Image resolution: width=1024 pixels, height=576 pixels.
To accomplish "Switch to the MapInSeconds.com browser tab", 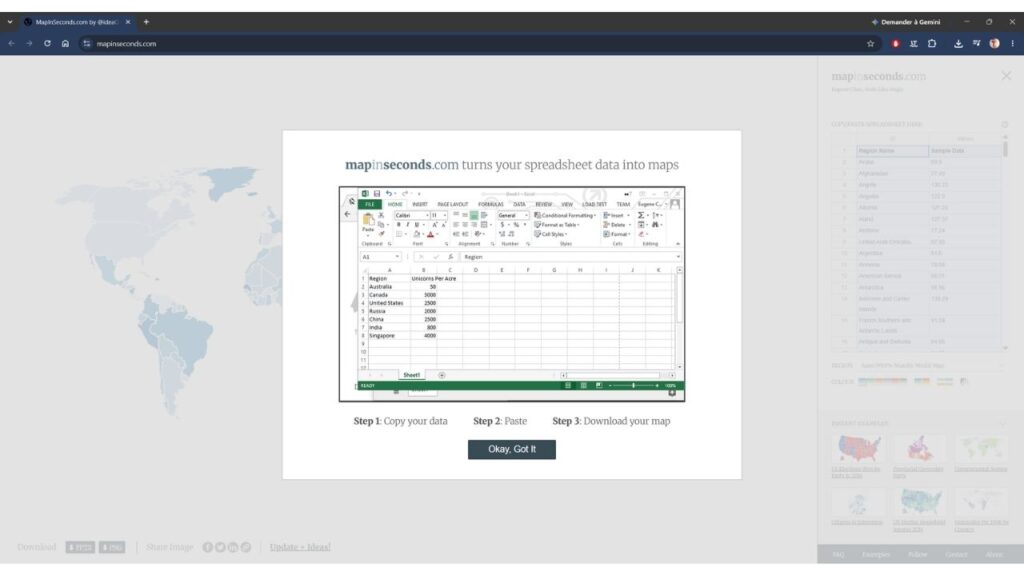I will [77, 22].
